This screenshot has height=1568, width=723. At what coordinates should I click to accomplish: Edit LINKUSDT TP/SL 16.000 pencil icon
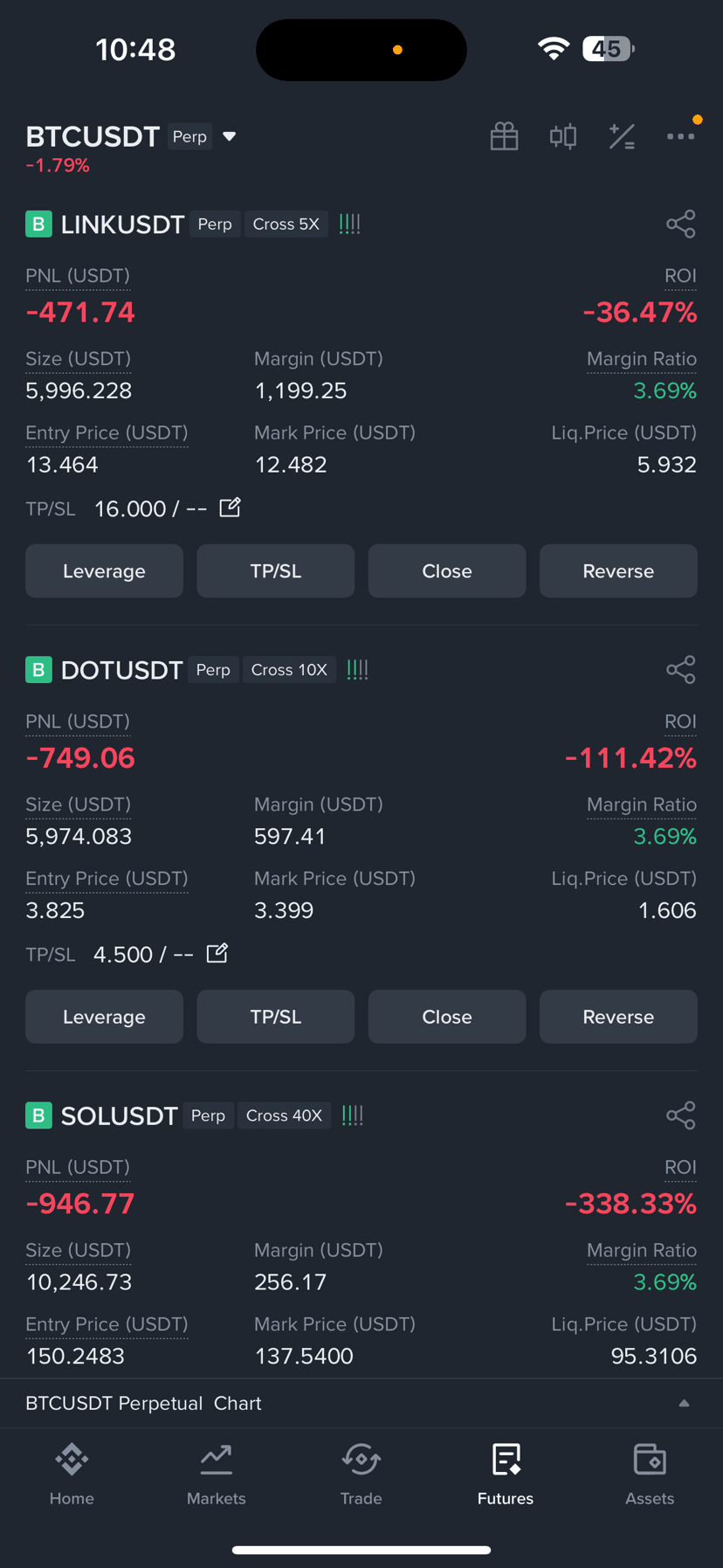(230, 508)
